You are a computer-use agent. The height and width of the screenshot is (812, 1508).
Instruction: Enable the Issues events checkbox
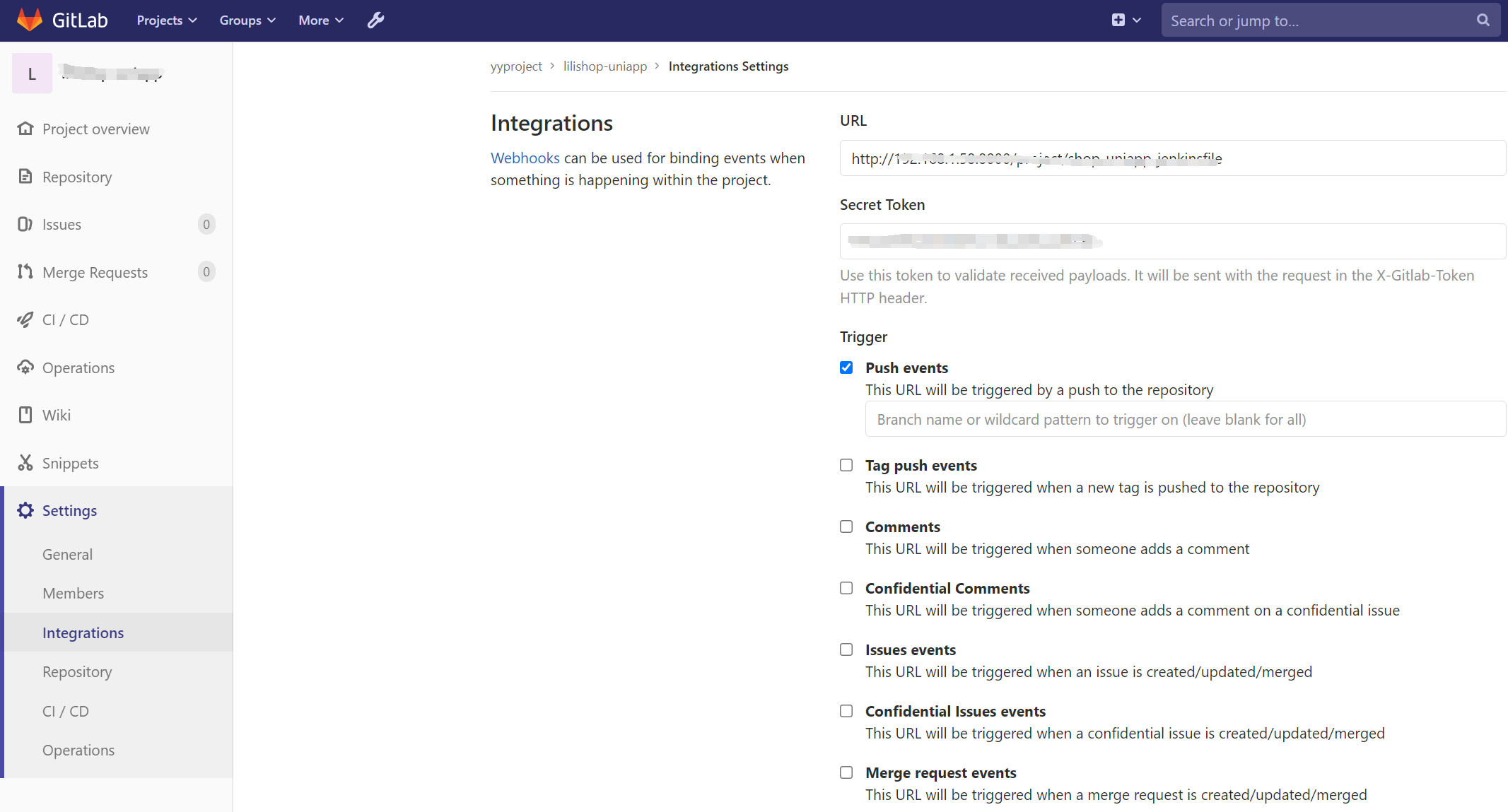pos(846,649)
